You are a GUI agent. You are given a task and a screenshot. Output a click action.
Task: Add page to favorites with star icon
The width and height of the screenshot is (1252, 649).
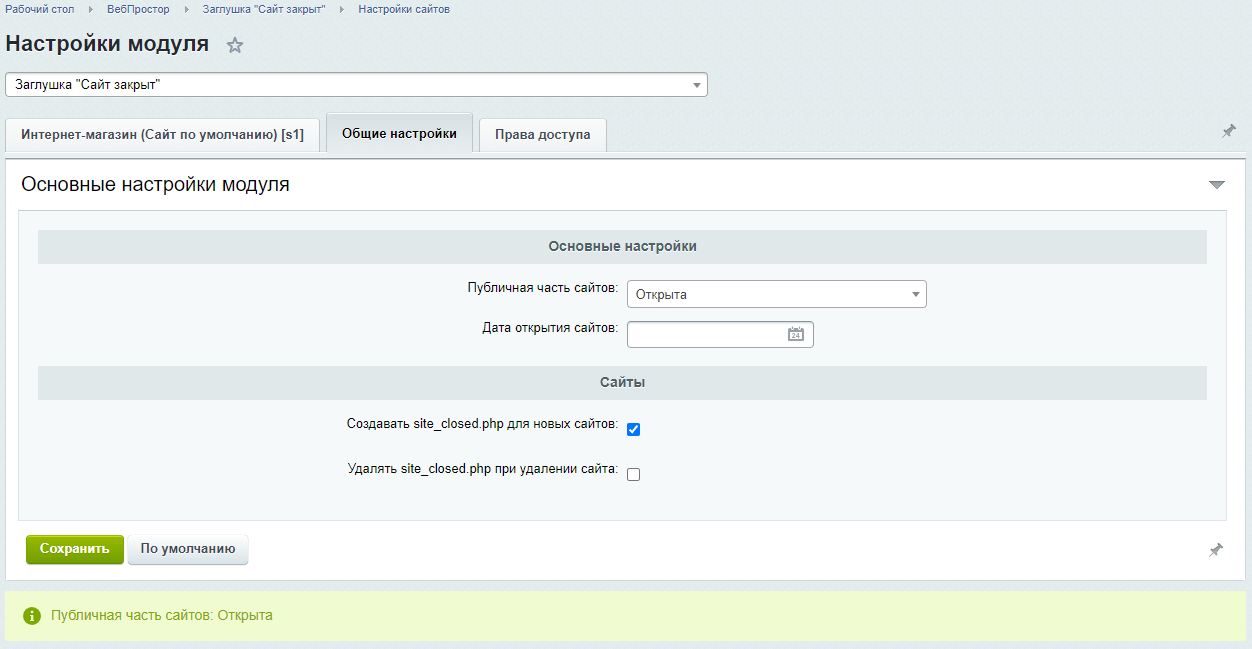coord(235,45)
